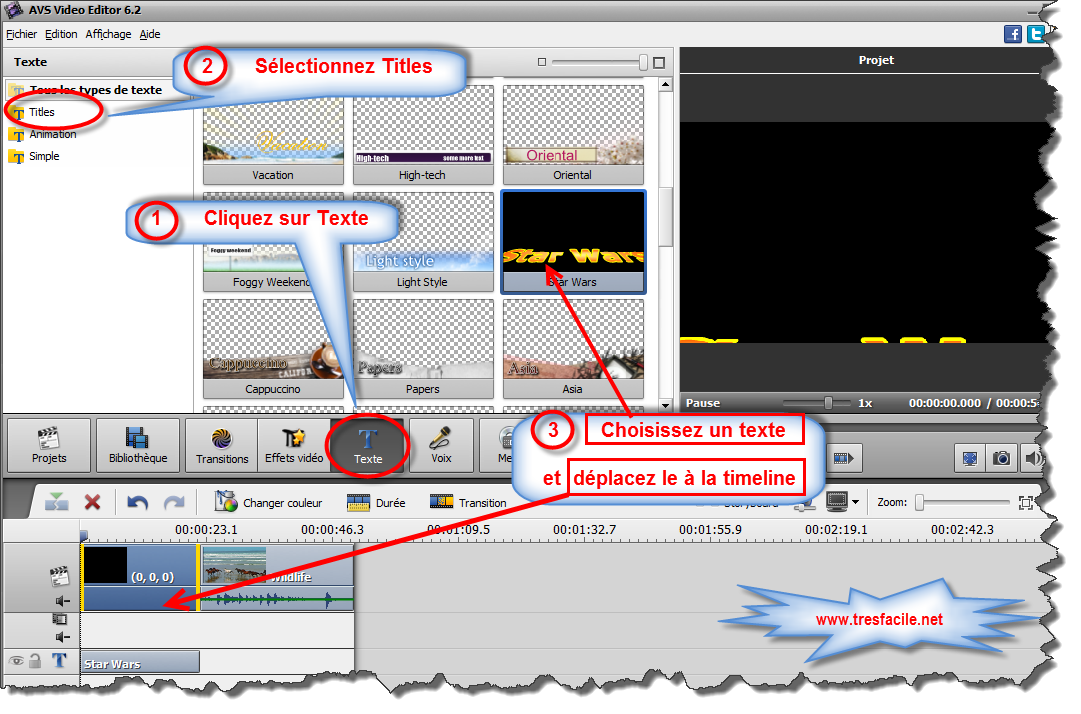Open the Transitions panel
Screen dimensions: 1081x714
220,445
